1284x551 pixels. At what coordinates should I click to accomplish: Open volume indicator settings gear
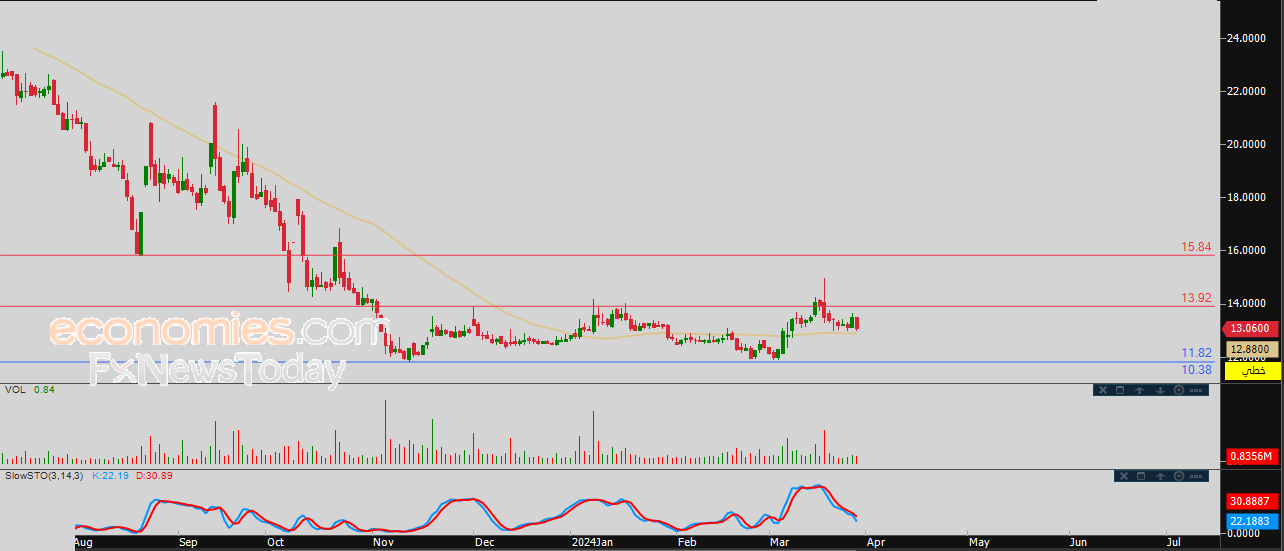pyautogui.click(x=1178, y=390)
